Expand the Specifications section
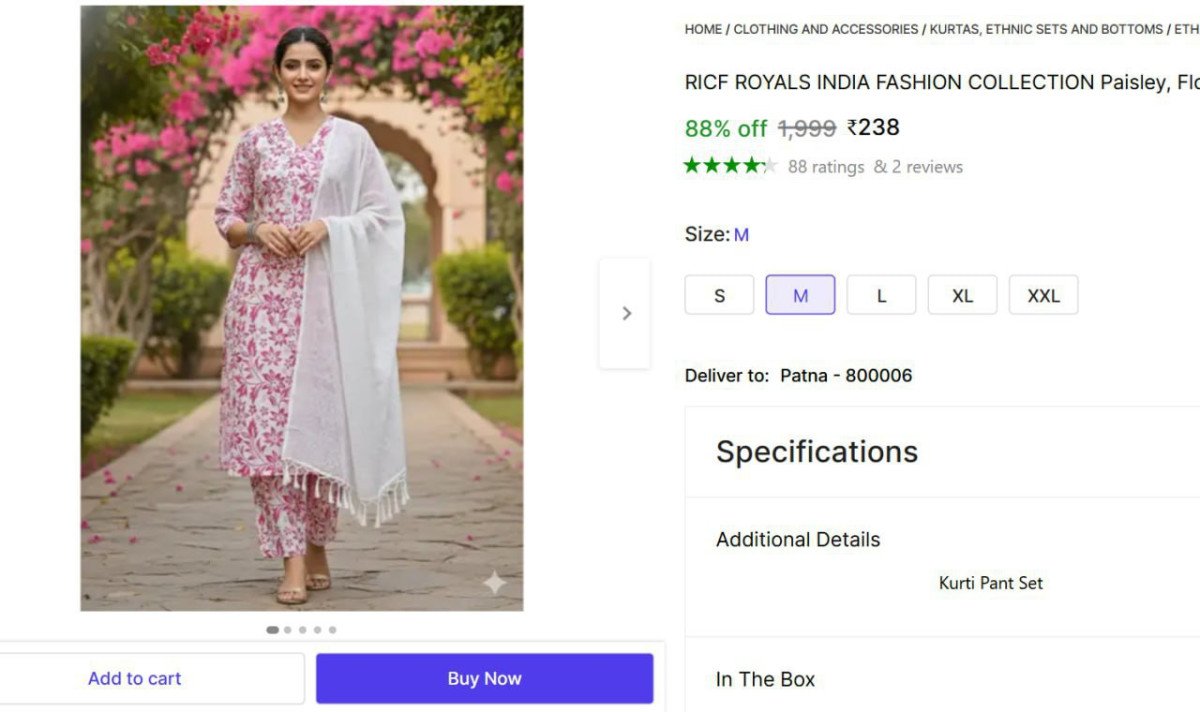Viewport: 1200px width, 712px height. coord(816,451)
